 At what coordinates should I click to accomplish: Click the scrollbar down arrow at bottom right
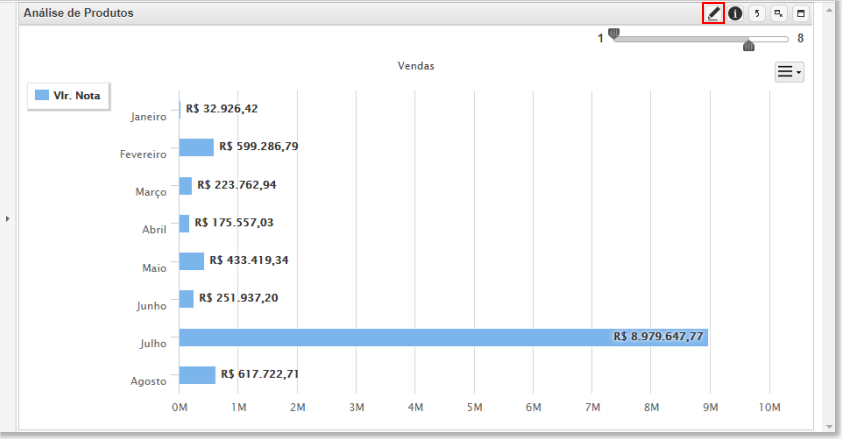coord(832,427)
